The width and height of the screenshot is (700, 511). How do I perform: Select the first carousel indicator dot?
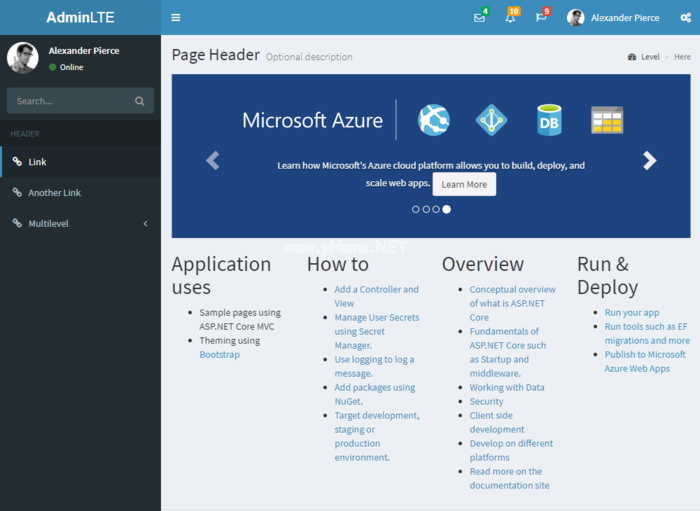(416, 209)
